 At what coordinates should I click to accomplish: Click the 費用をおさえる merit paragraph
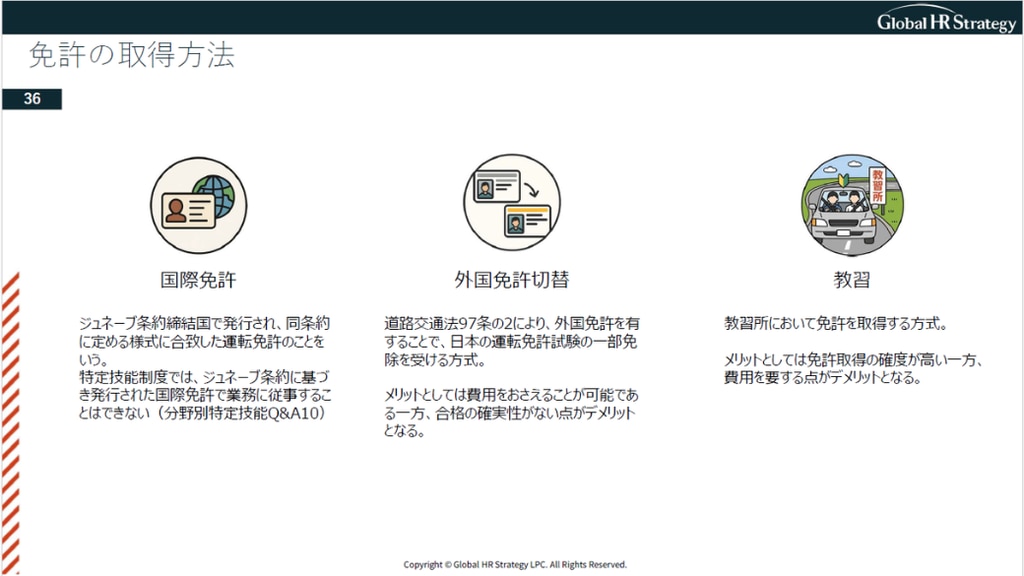point(511,412)
